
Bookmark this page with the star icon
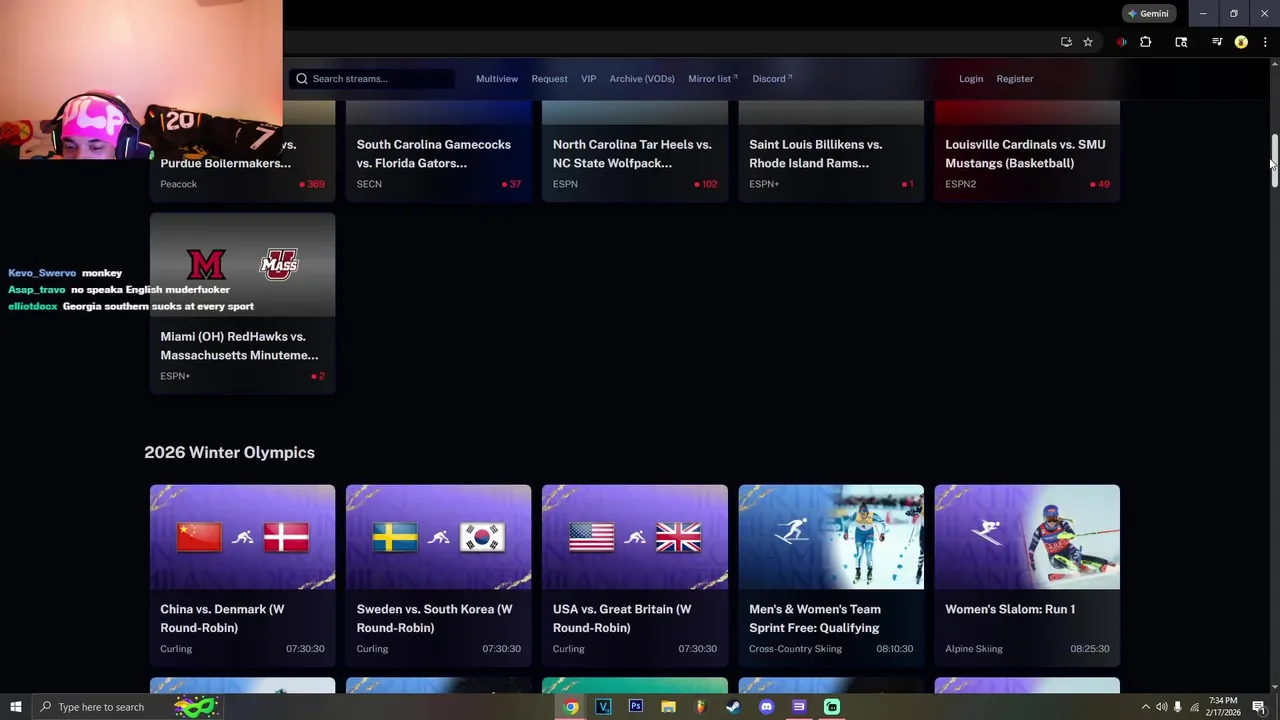click(1088, 42)
